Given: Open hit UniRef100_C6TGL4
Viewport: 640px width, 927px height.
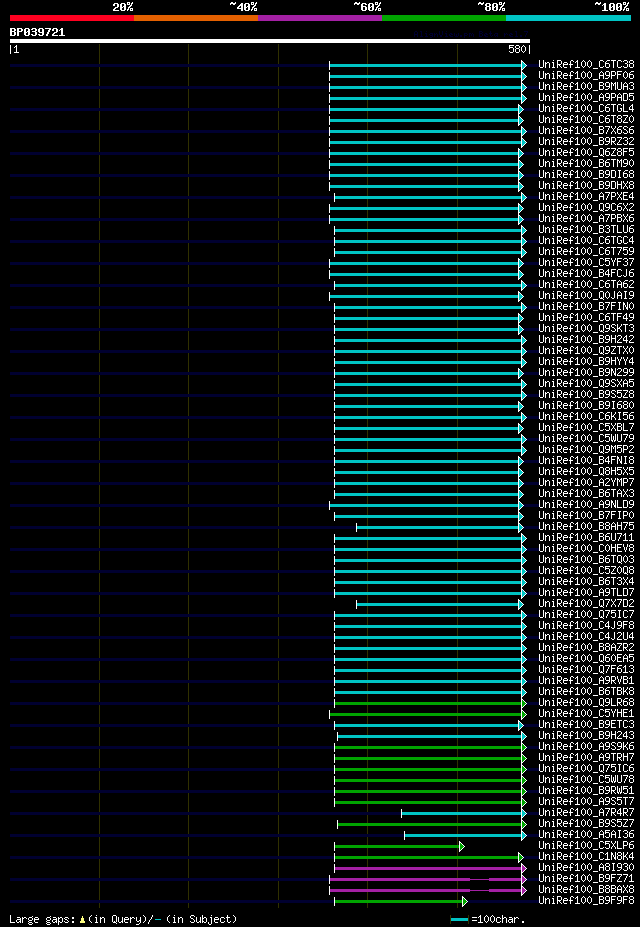Looking at the screenshot, I should coord(586,109).
